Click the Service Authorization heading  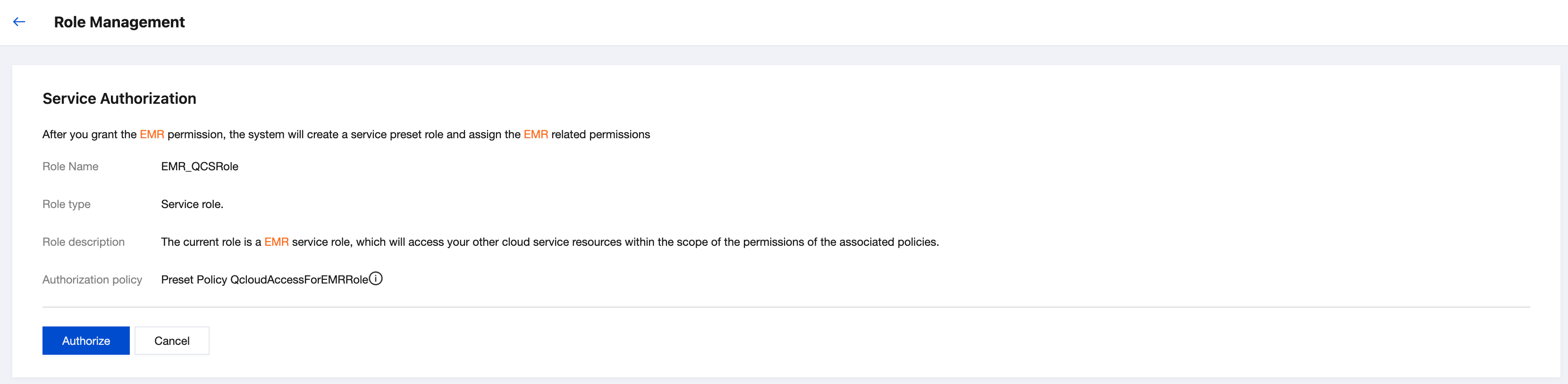coord(119,99)
